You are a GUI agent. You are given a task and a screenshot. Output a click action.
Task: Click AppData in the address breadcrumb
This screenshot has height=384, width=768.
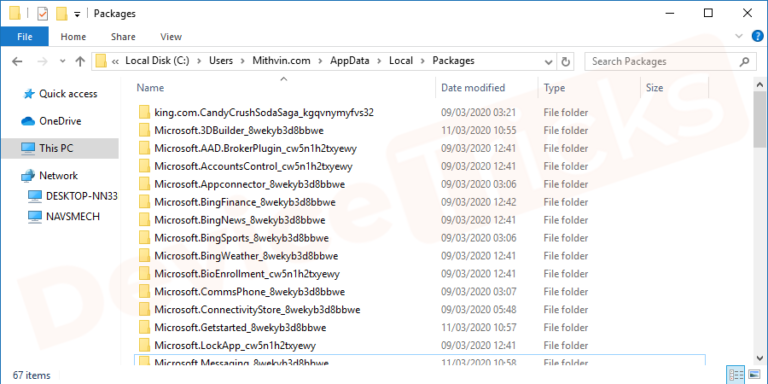coord(349,61)
